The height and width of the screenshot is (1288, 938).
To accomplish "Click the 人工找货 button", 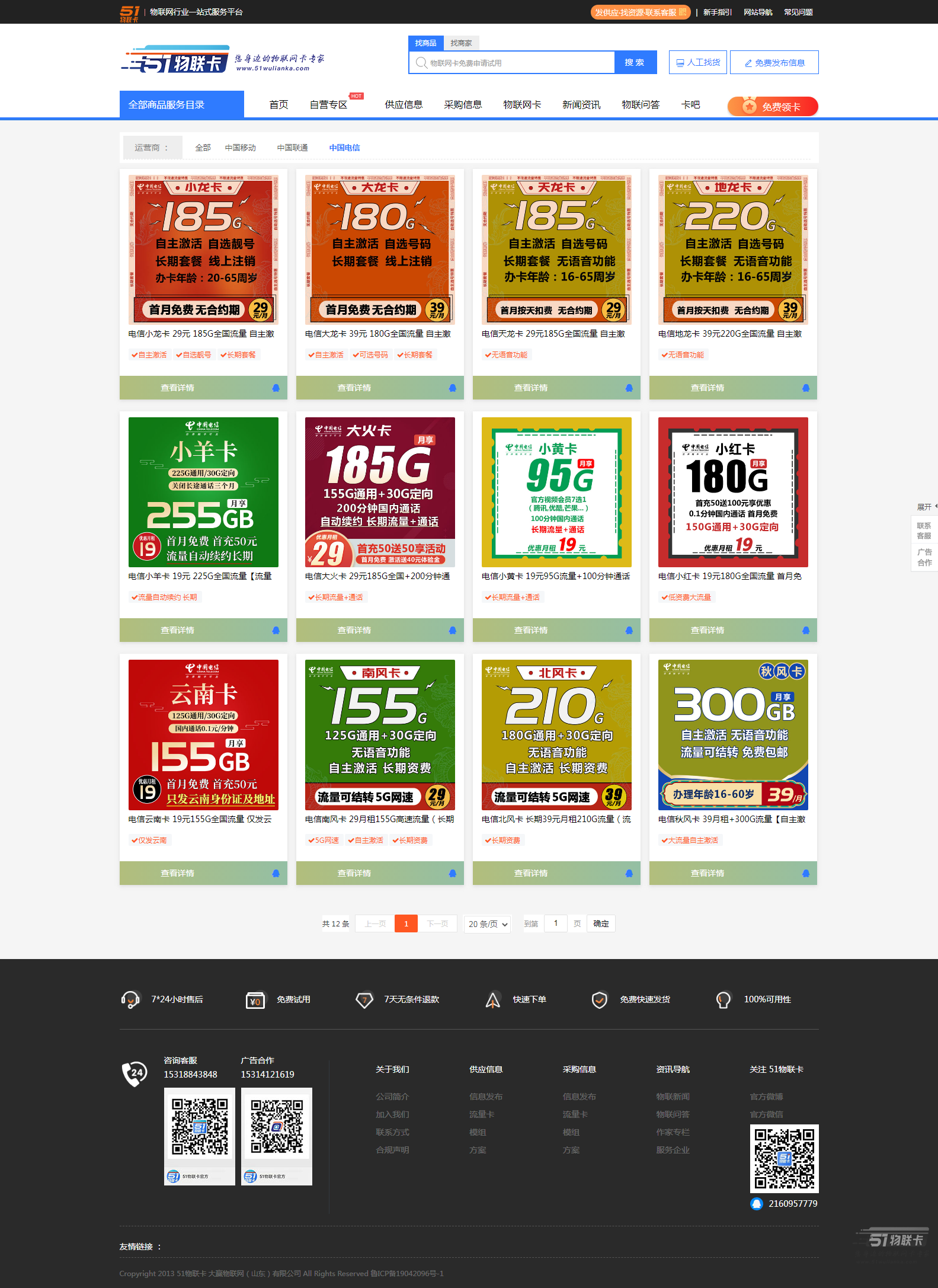I will pos(698,62).
